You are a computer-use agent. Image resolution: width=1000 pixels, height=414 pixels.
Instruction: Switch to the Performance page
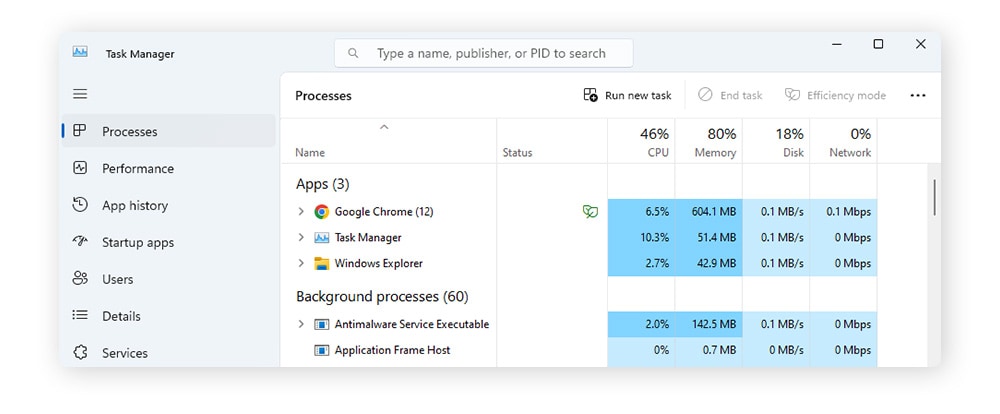(x=168, y=168)
